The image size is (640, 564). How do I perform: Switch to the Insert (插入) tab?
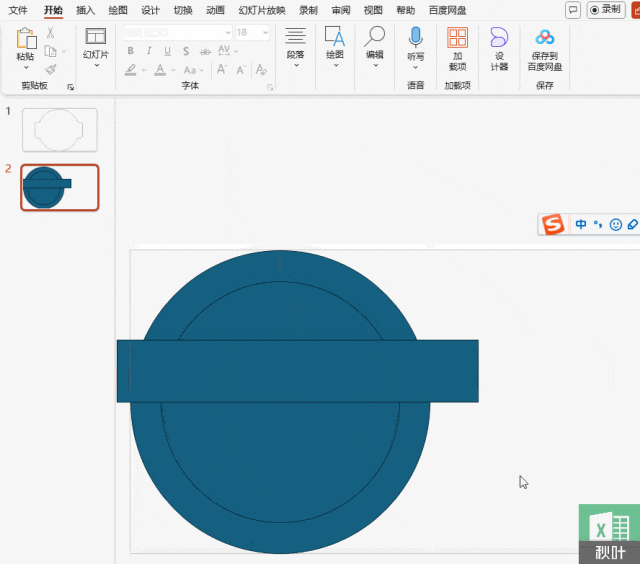[x=86, y=10]
